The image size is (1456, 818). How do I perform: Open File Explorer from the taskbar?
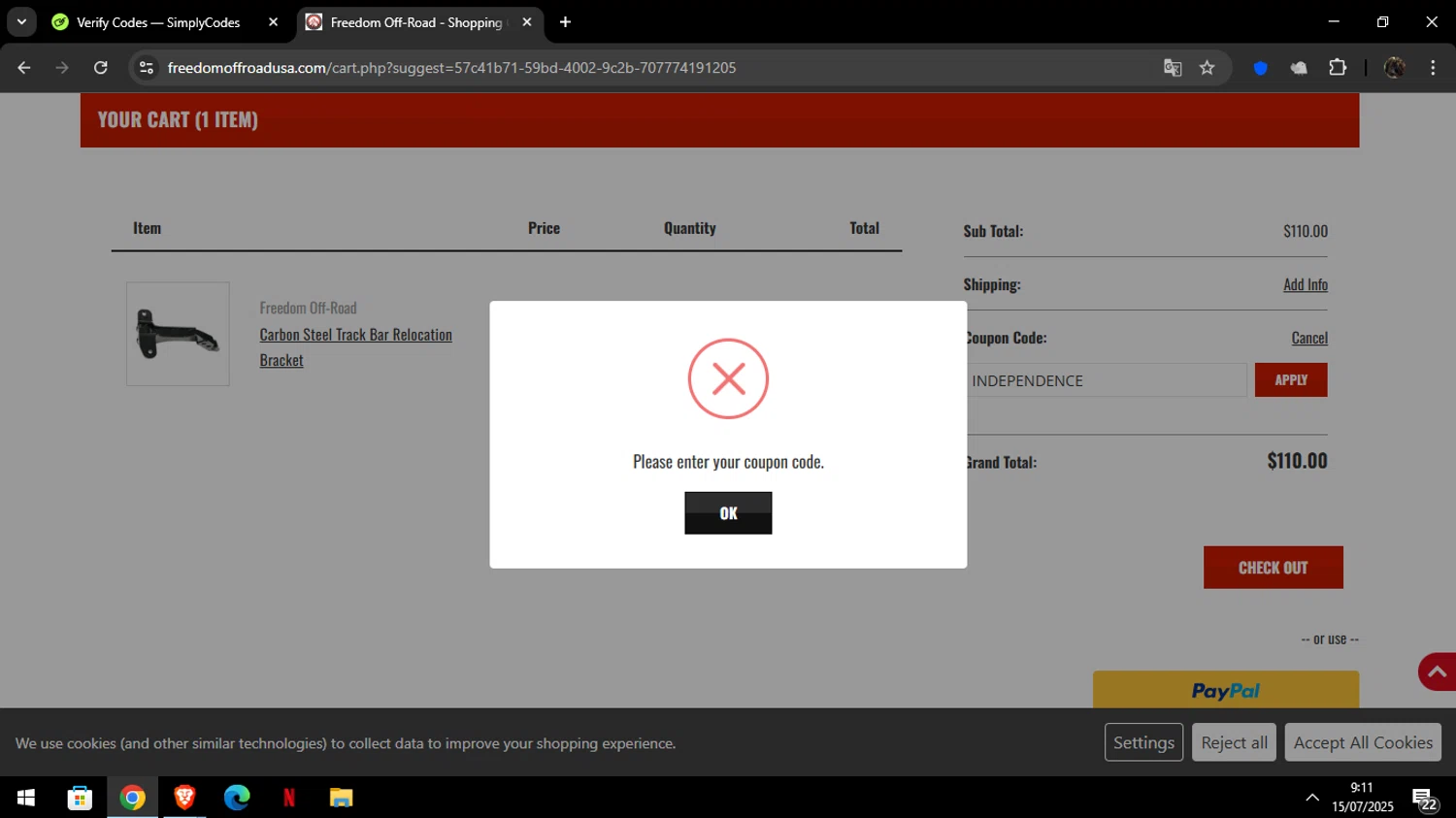(x=341, y=798)
